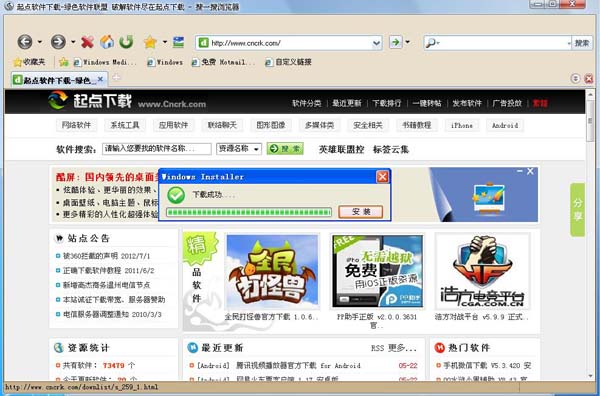Open the Windows bookmark link

click(165, 62)
